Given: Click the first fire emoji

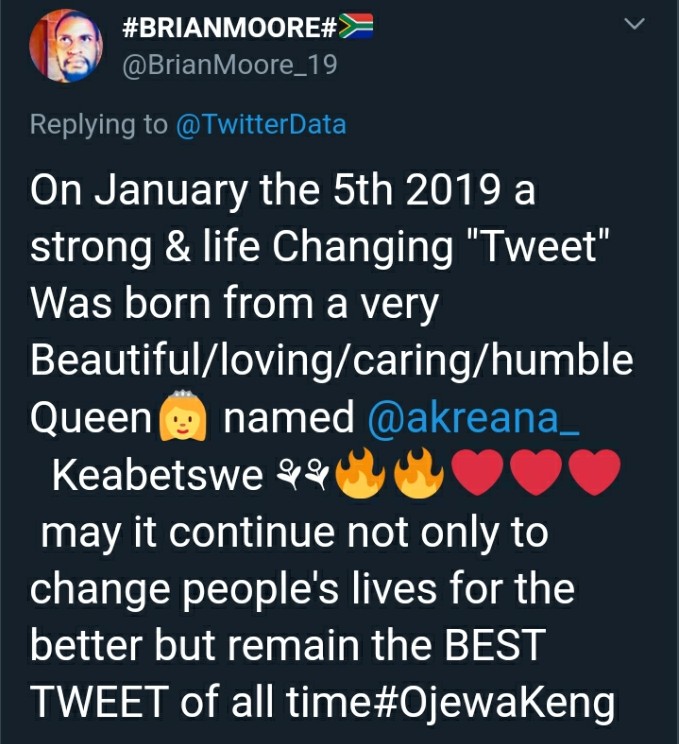Looking at the screenshot, I should 360,473.
